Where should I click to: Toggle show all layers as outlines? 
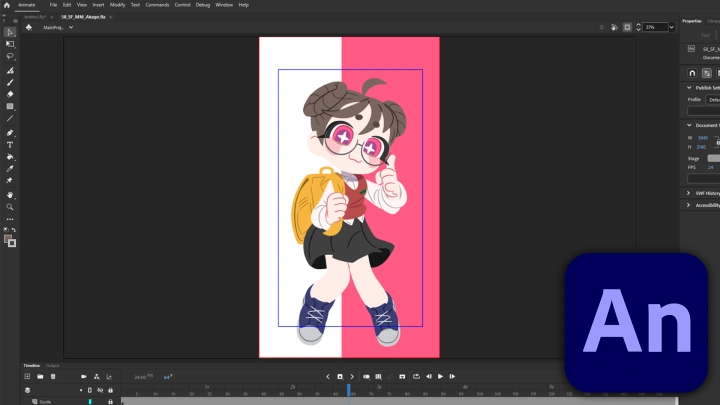click(x=90, y=390)
